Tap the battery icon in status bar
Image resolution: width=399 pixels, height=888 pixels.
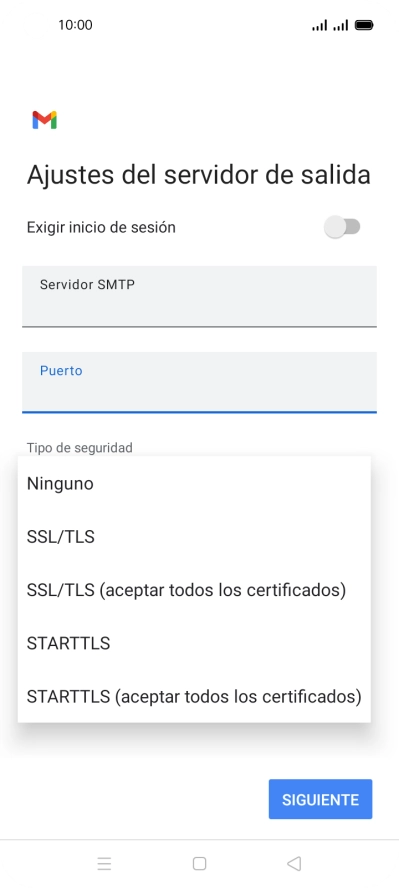(363, 25)
